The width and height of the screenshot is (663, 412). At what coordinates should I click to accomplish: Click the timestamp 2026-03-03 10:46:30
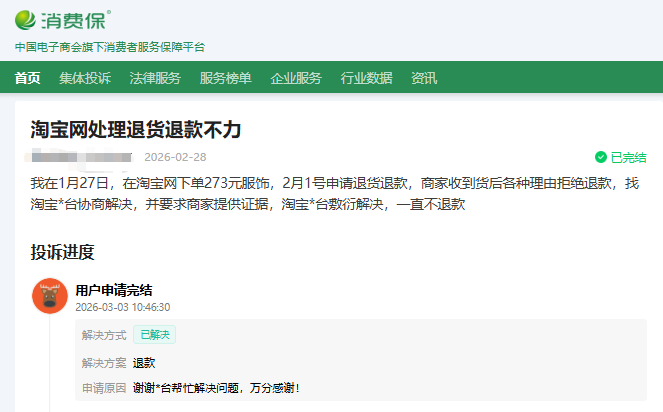(123, 307)
